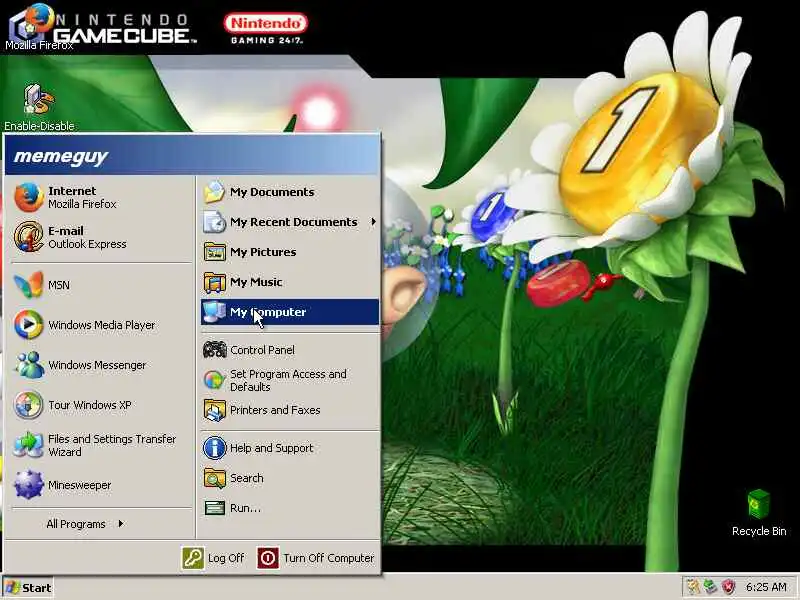This screenshot has height=600, width=800.
Task: Expand the All Programs arrow
Action: pos(121,523)
